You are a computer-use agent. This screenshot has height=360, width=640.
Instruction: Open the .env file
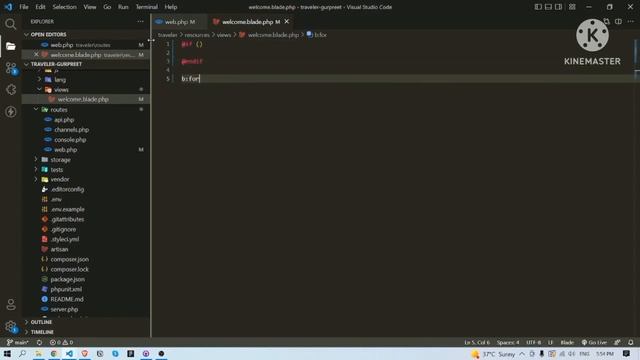click(56, 199)
